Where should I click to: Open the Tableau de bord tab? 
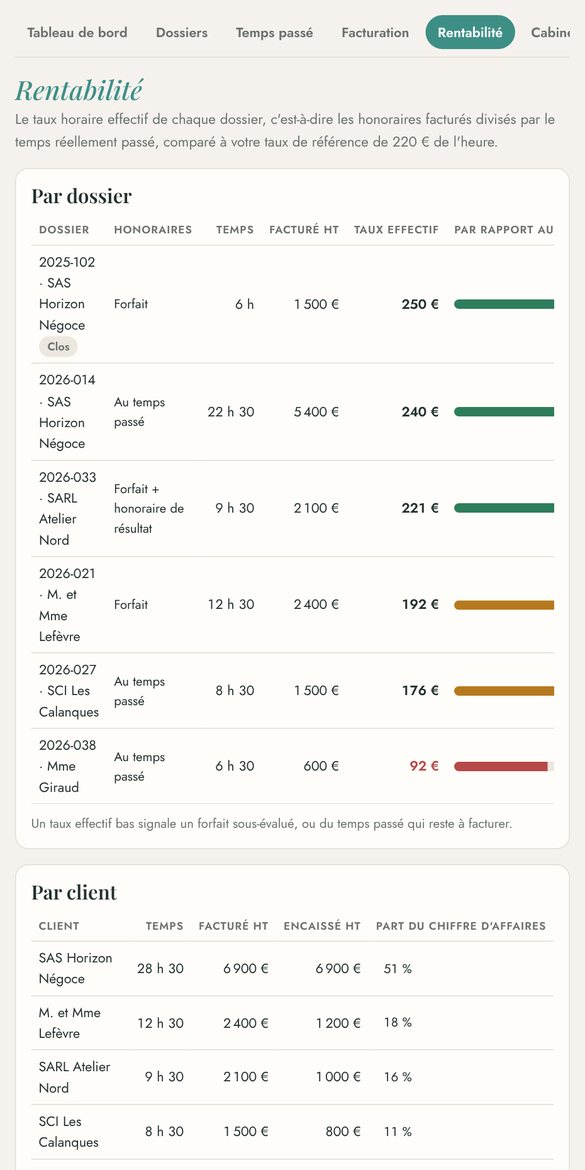pos(77,32)
